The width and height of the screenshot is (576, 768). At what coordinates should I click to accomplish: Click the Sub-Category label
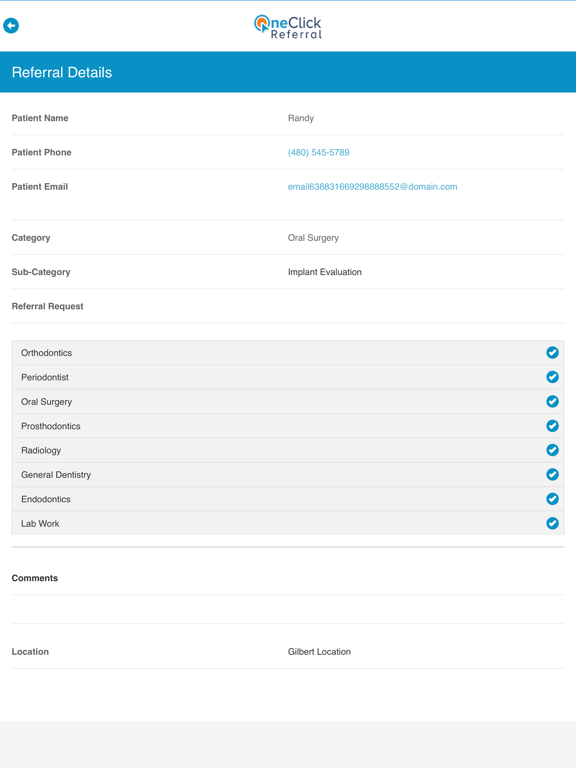41,272
